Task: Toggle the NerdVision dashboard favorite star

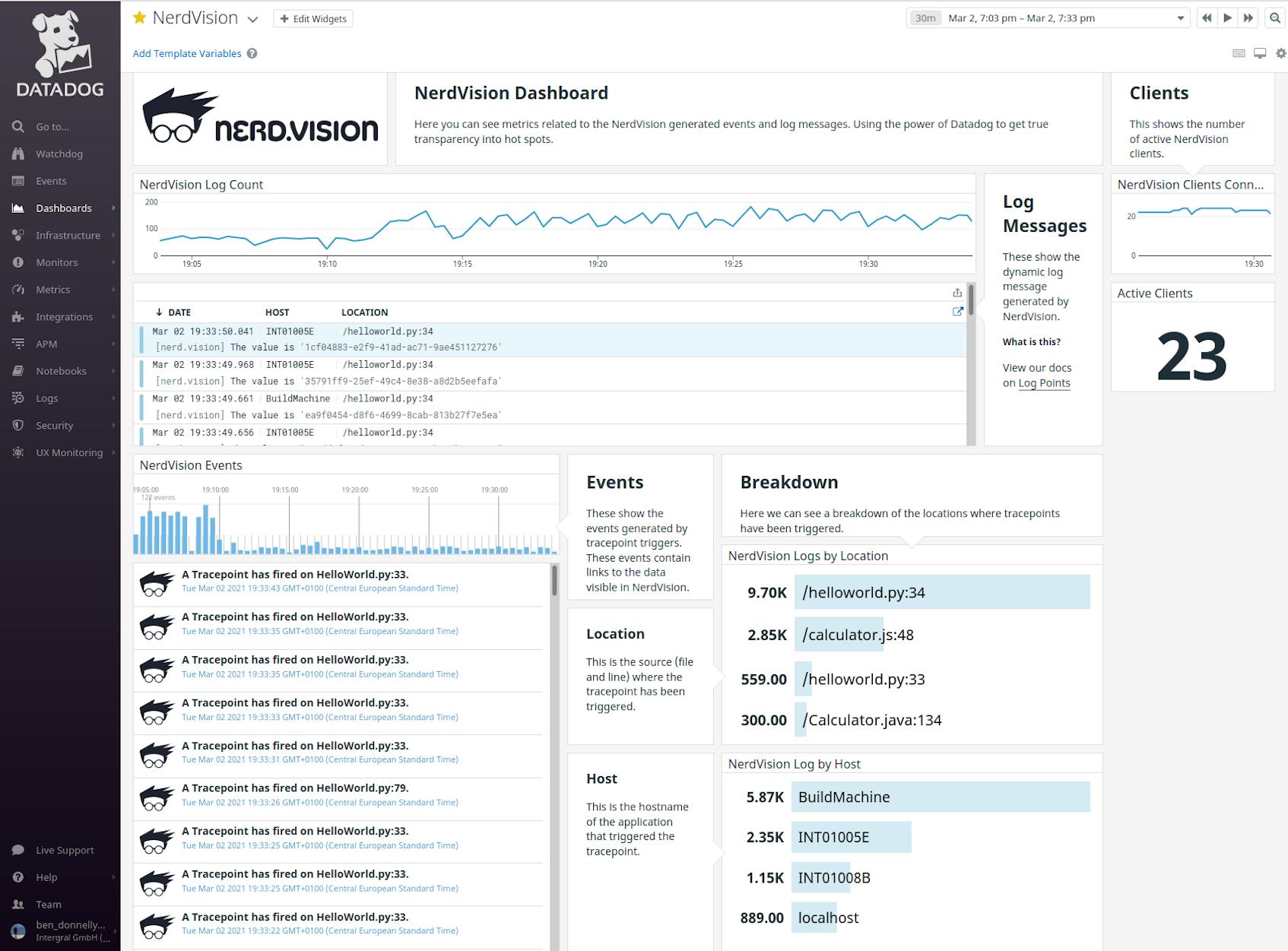Action: [138, 17]
